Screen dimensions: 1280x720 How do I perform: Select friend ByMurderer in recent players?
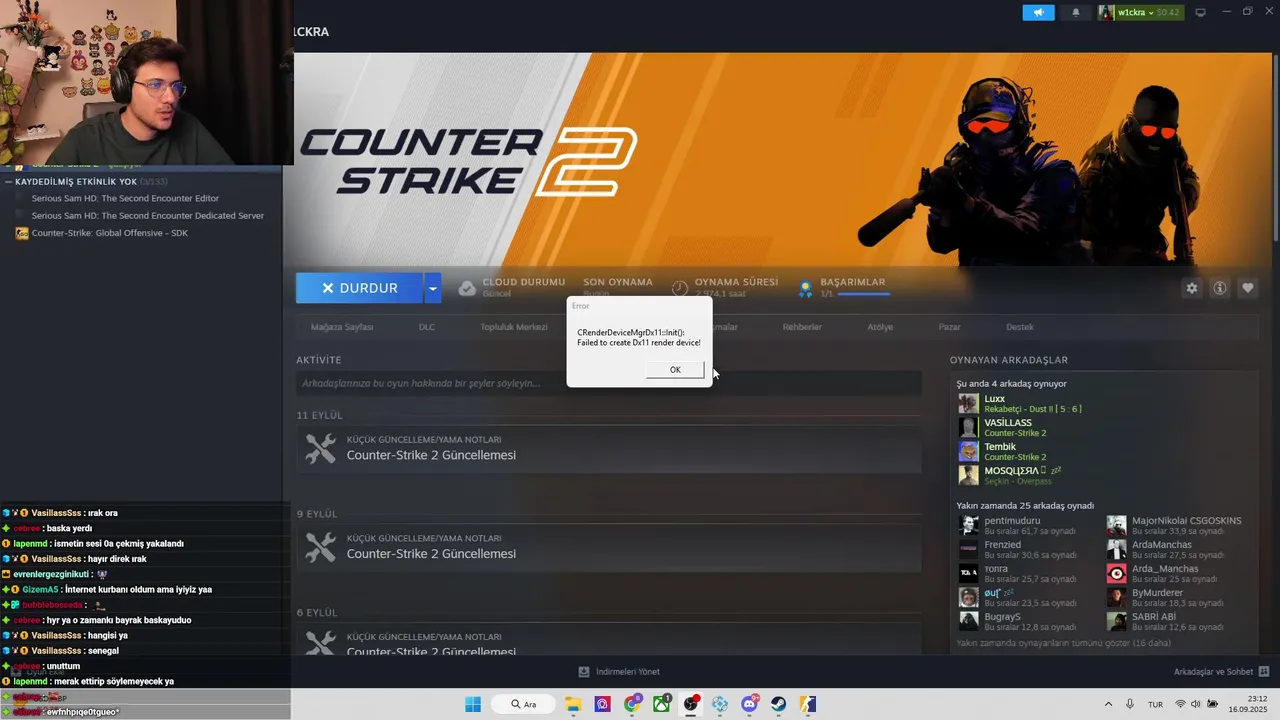[x=1158, y=593]
